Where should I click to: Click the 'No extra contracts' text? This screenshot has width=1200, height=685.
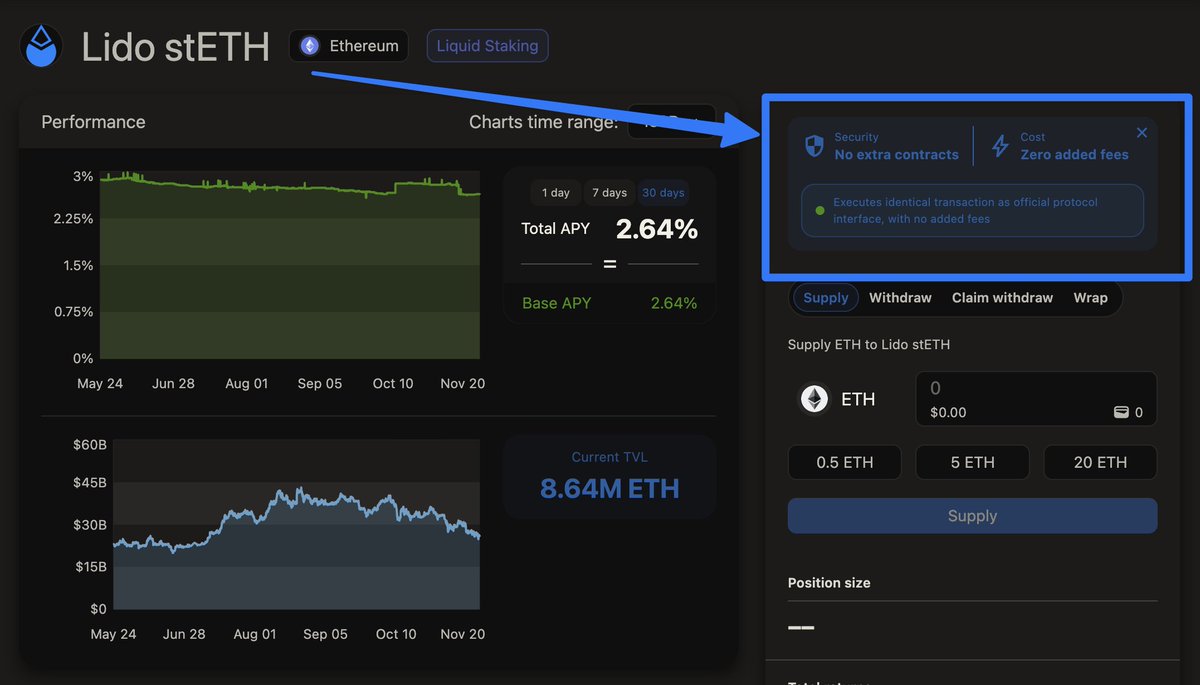coord(896,155)
